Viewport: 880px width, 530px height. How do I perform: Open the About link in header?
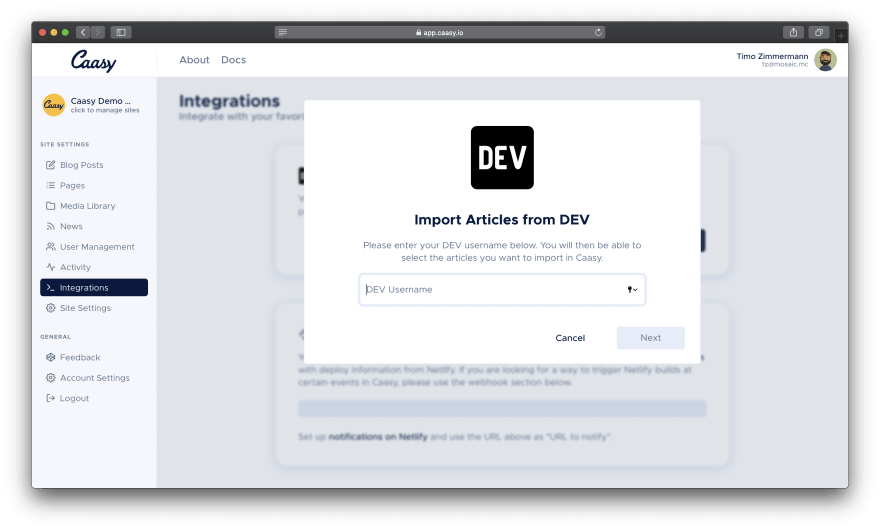(x=194, y=60)
